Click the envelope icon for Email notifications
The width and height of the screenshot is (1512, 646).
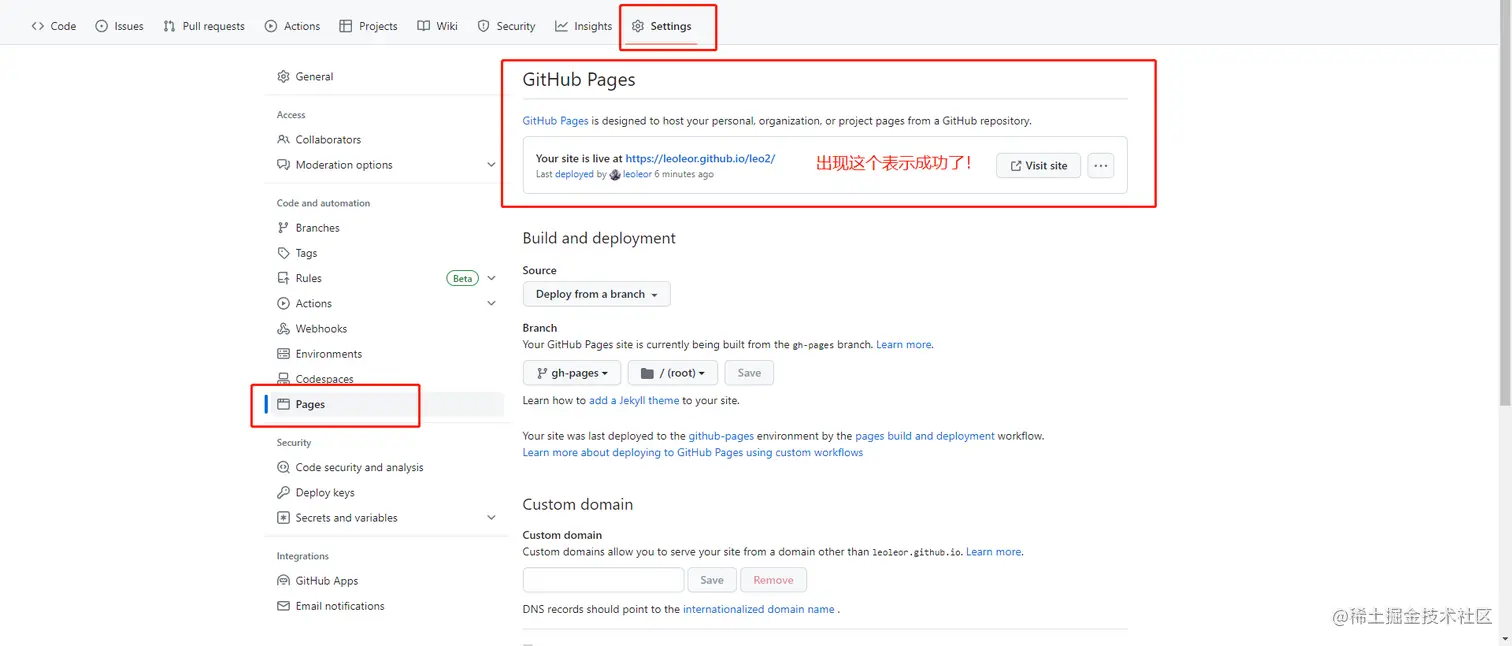click(283, 606)
